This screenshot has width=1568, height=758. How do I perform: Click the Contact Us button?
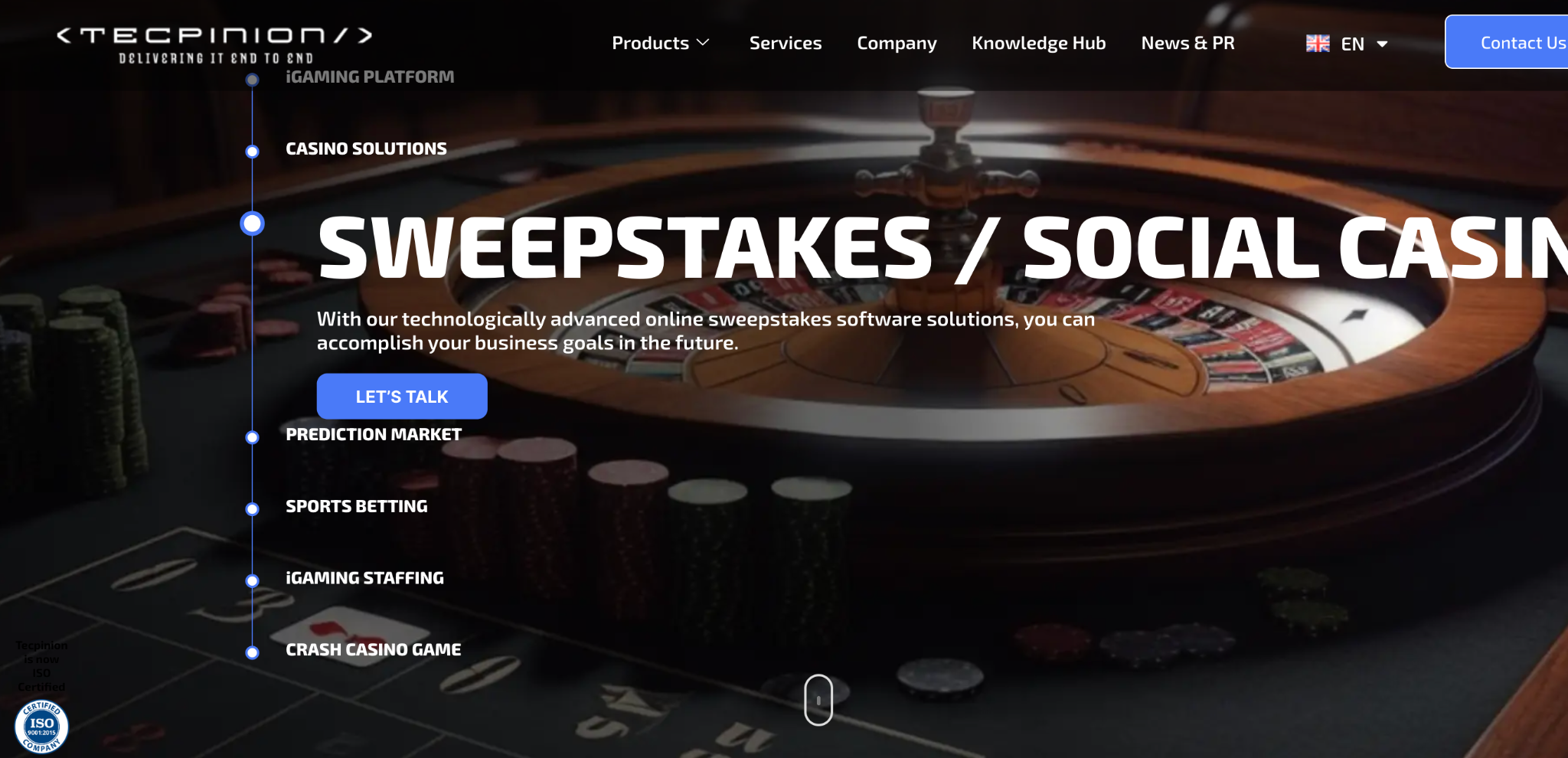1507,42
